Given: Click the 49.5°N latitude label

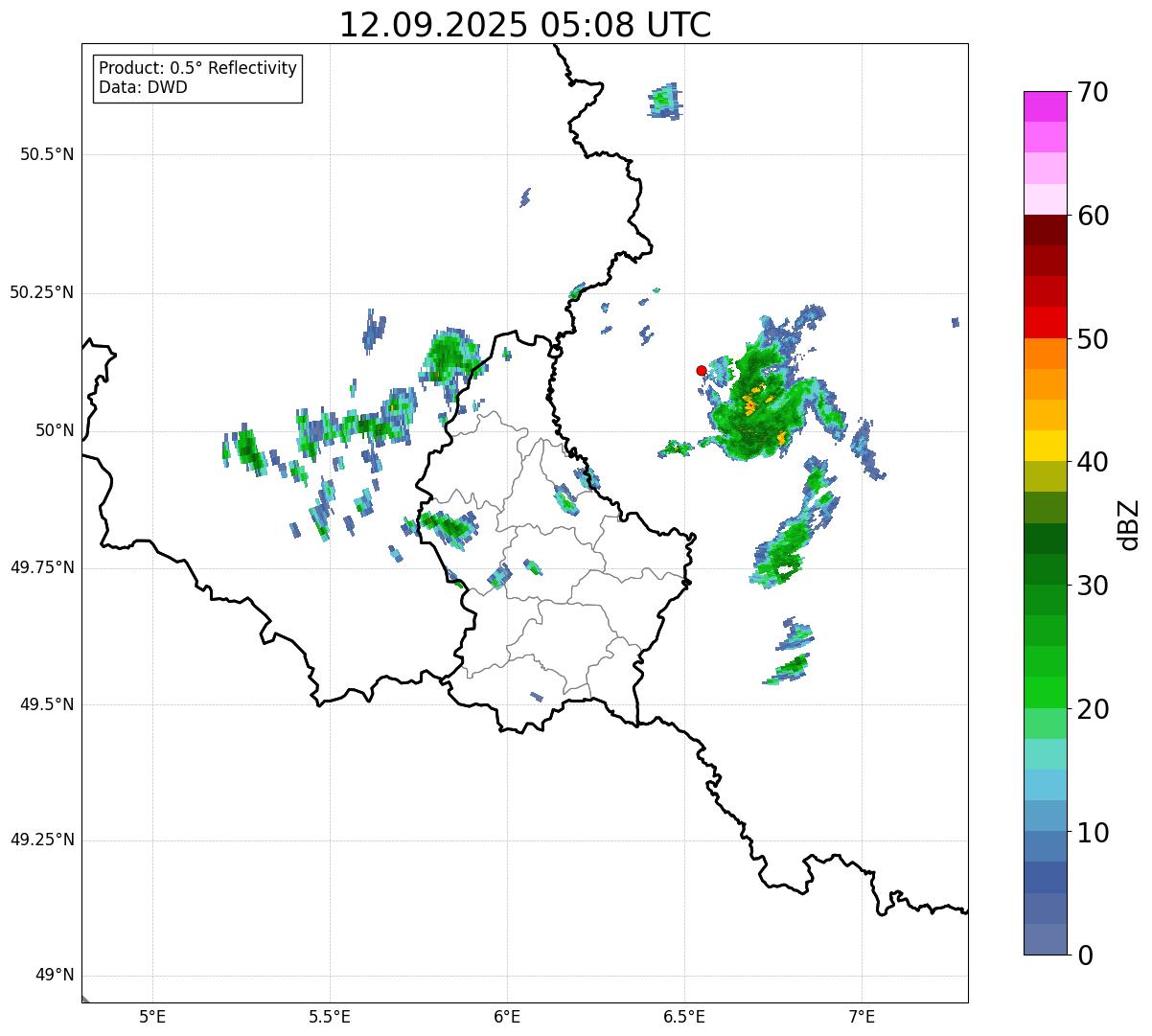Looking at the screenshot, I should pos(47,704).
